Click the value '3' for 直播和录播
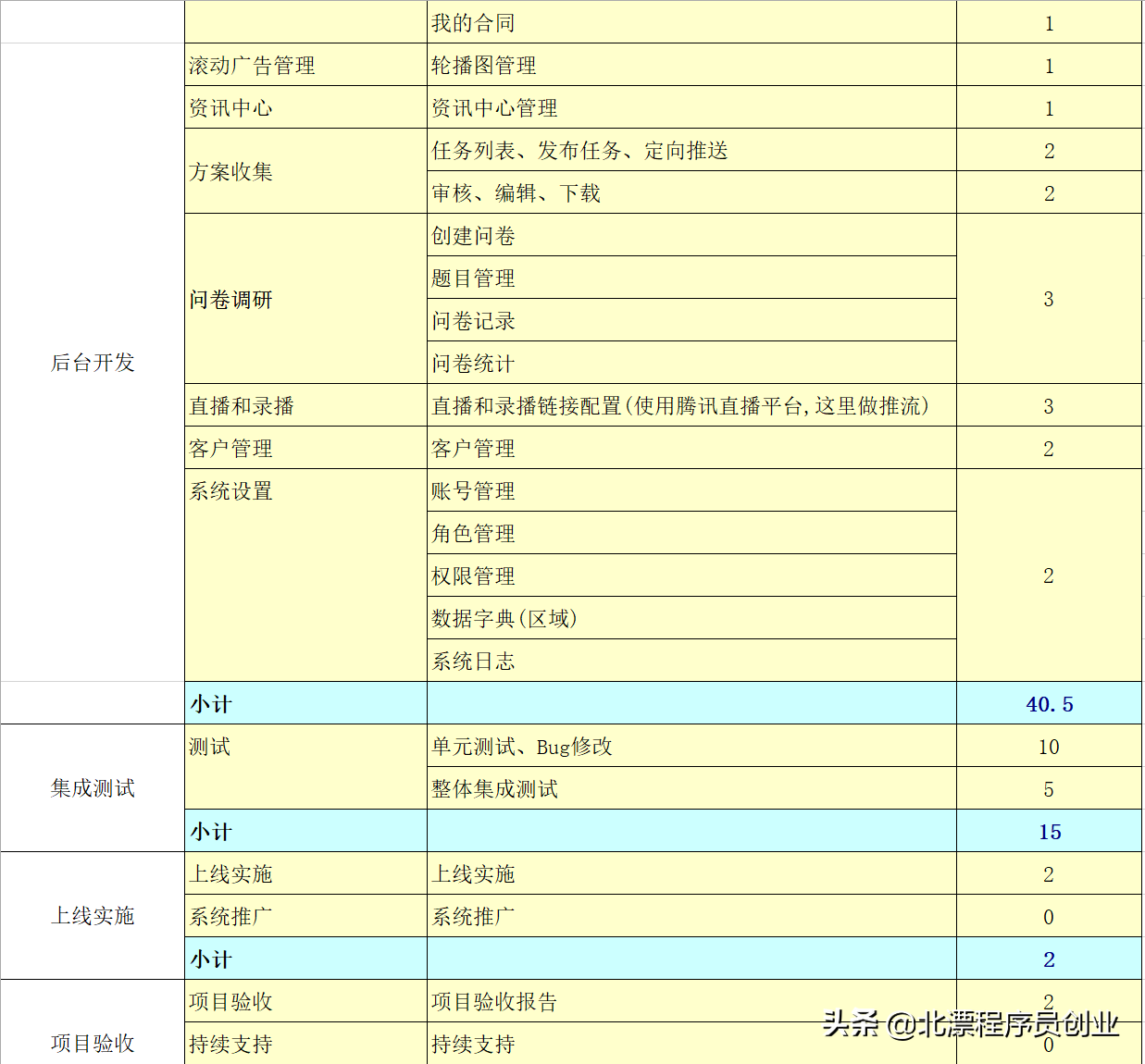Viewport: 1145px width, 1064px height. [1049, 405]
